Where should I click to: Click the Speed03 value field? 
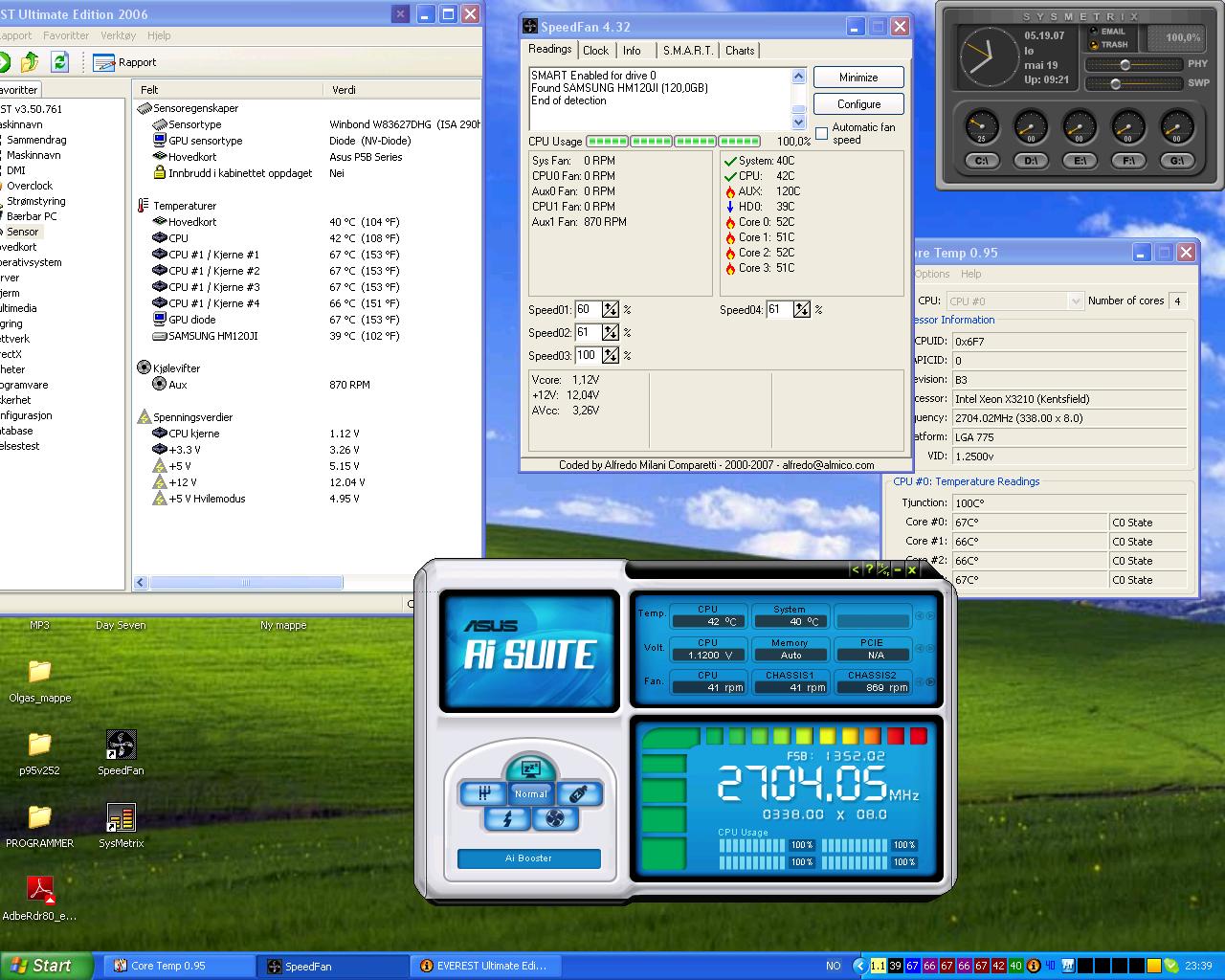[x=587, y=355]
